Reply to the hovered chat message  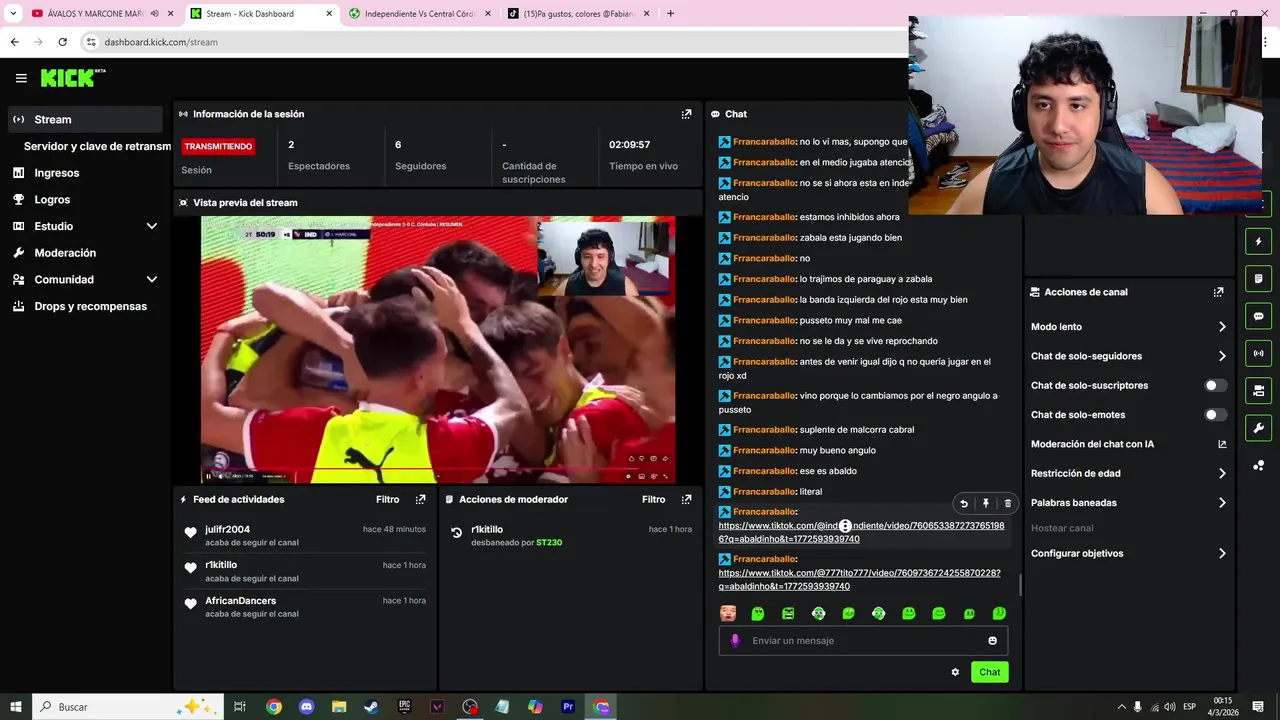click(x=964, y=504)
